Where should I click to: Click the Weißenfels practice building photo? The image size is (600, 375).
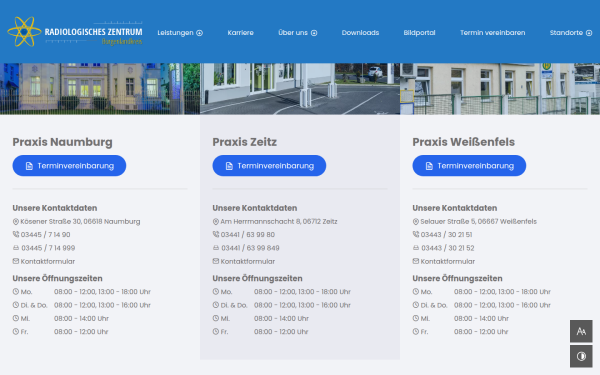500,89
